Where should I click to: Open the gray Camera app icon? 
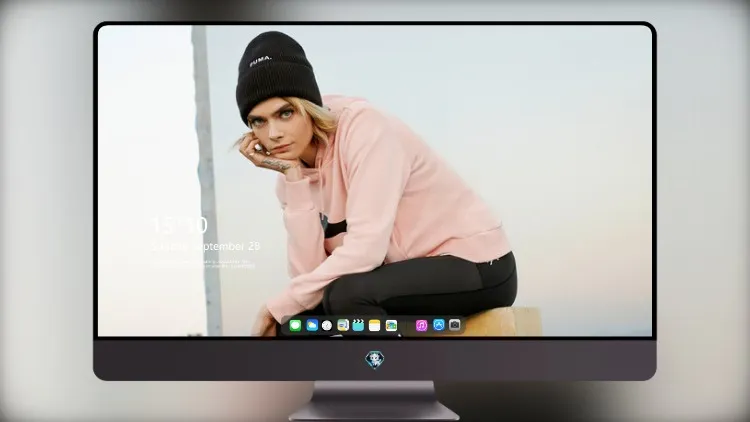click(455, 325)
